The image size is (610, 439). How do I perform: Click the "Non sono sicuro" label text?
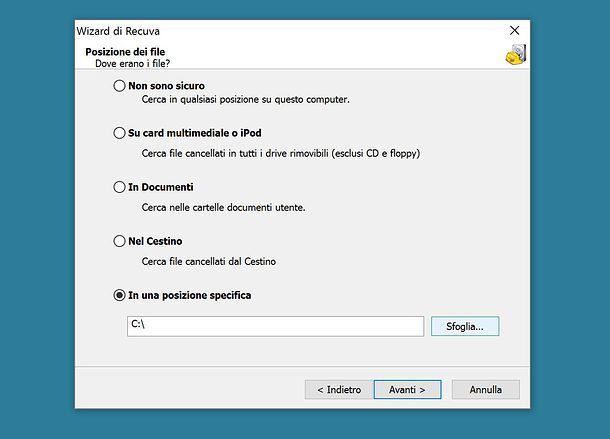point(167,86)
